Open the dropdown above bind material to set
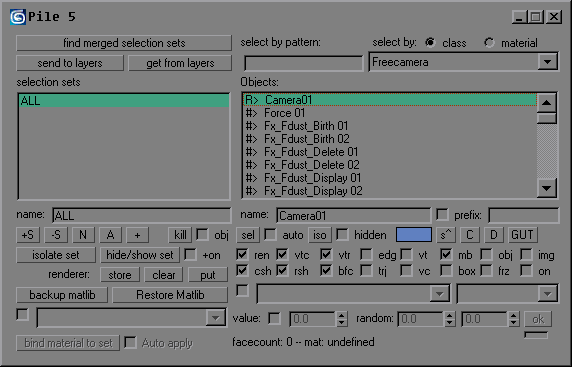This screenshot has width=572, height=367. [215, 318]
